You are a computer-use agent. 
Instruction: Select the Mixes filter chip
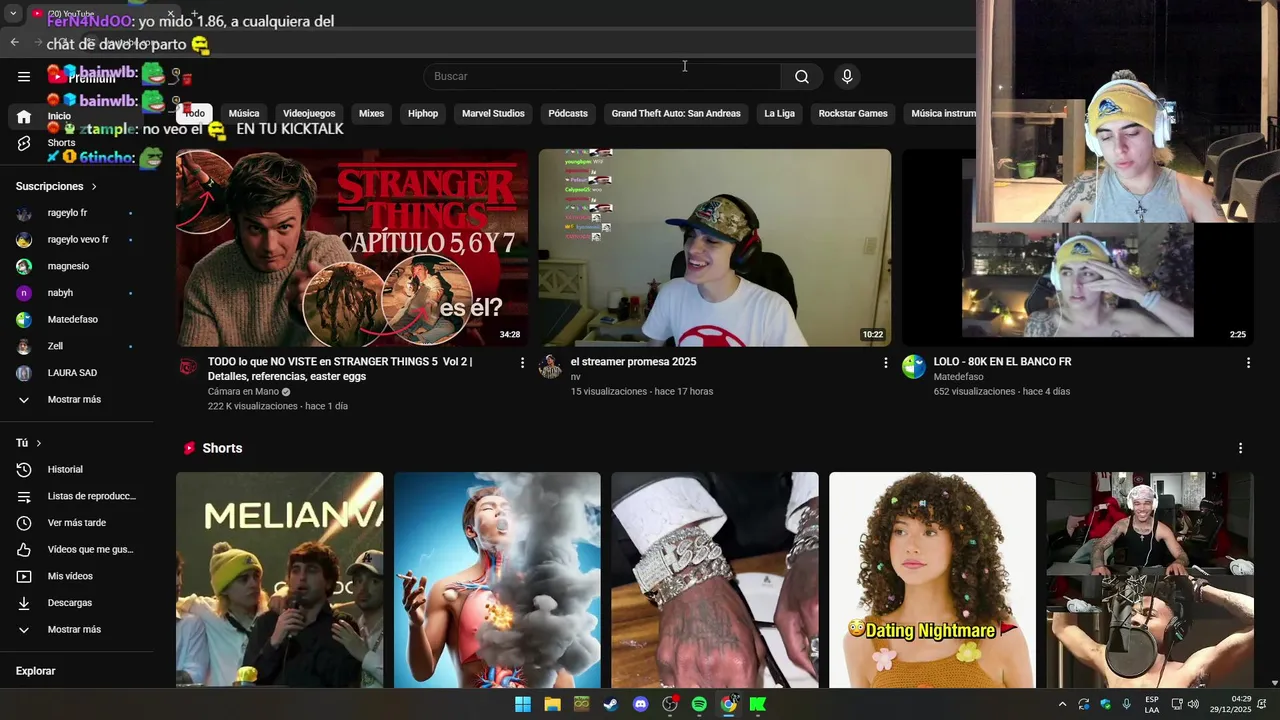pos(372,113)
